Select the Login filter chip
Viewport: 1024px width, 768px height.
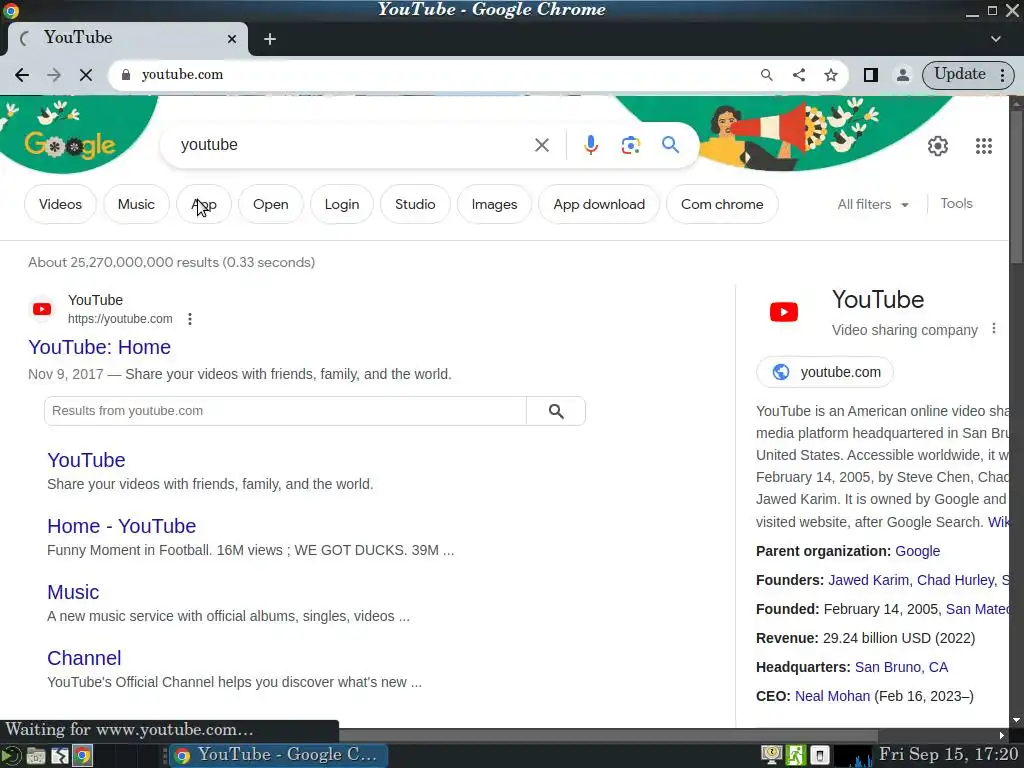(x=342, y=204)
